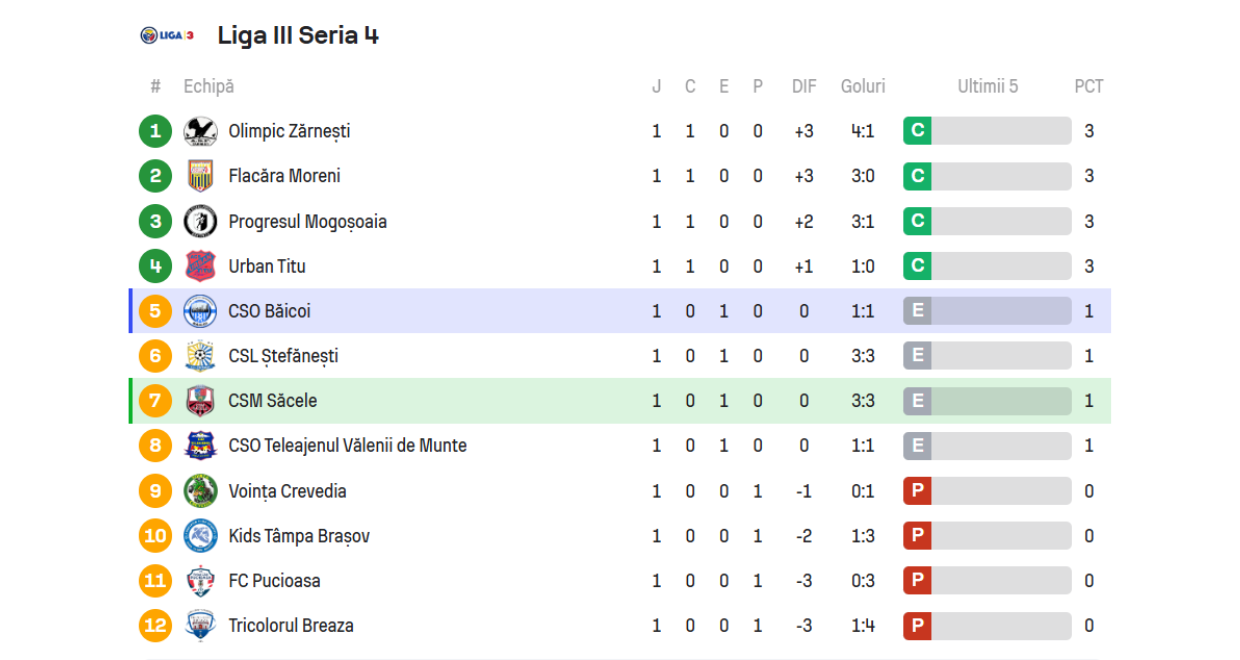This screenshot has height=660, width=1240.
Task: Click Flacăra Moreni team crest
Action: click(x=200, y=176)
